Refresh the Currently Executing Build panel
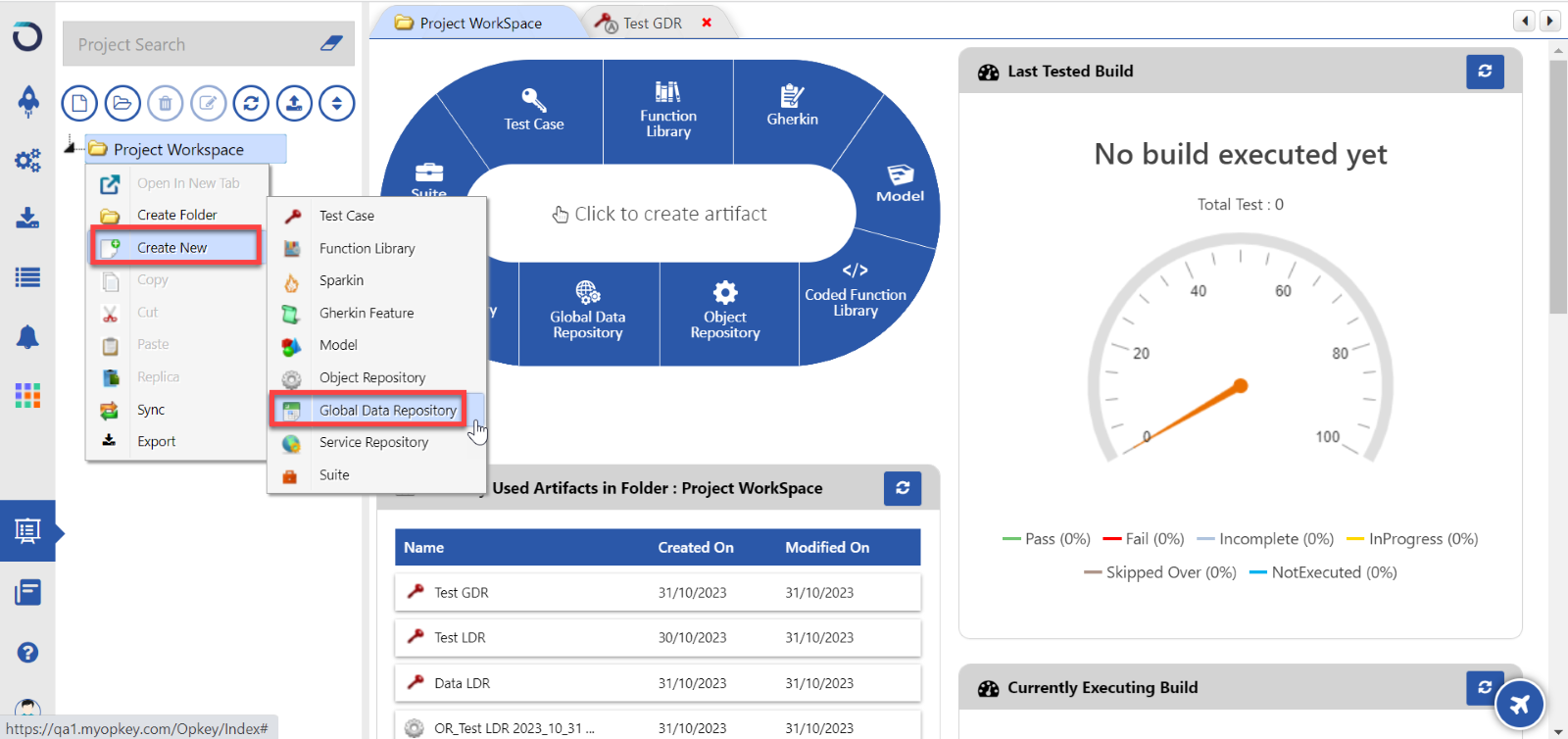The image size is (1568, 739). pos(1485,687)
